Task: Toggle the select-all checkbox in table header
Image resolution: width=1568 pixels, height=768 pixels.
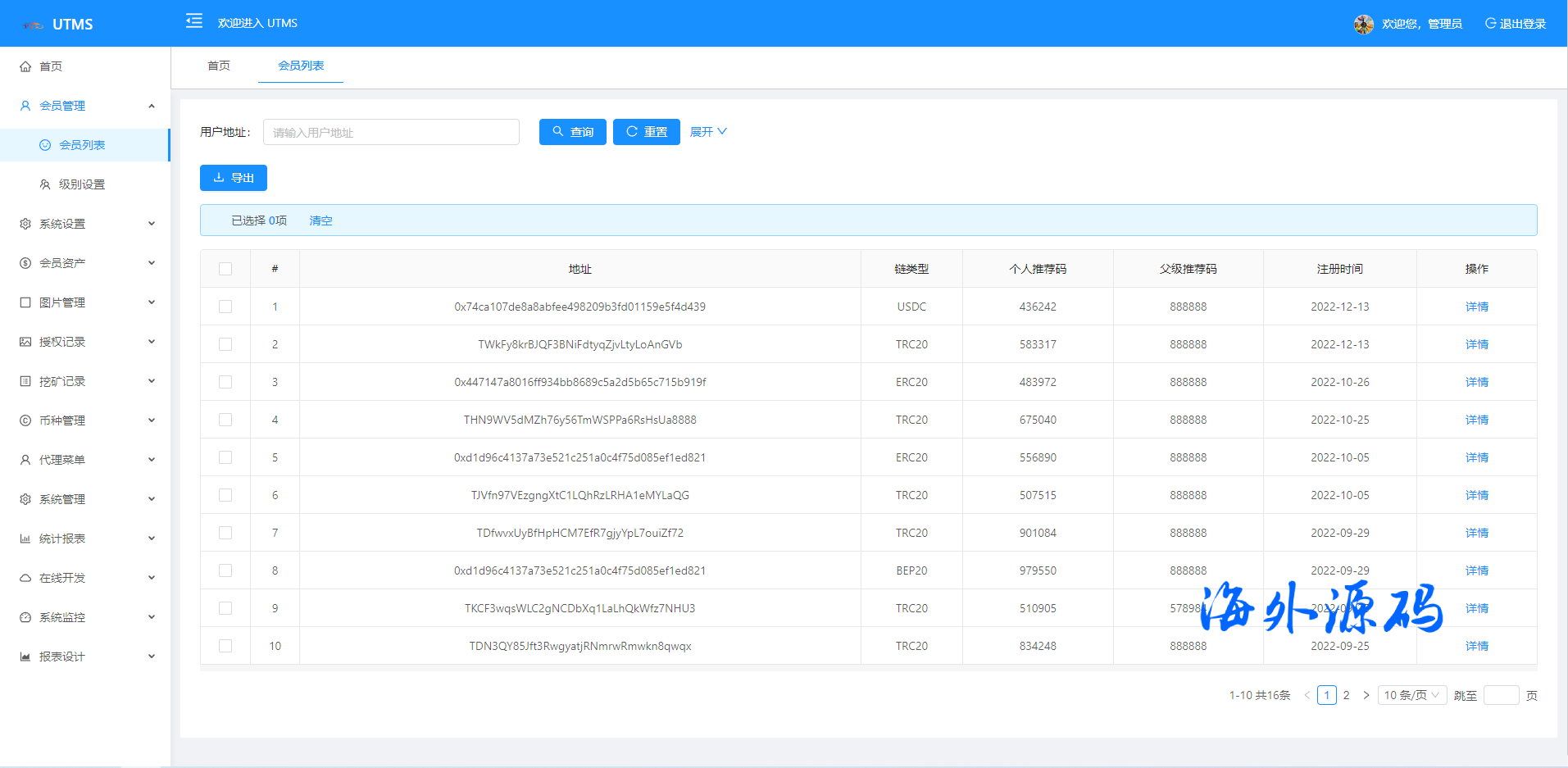Action: [225, 269]
